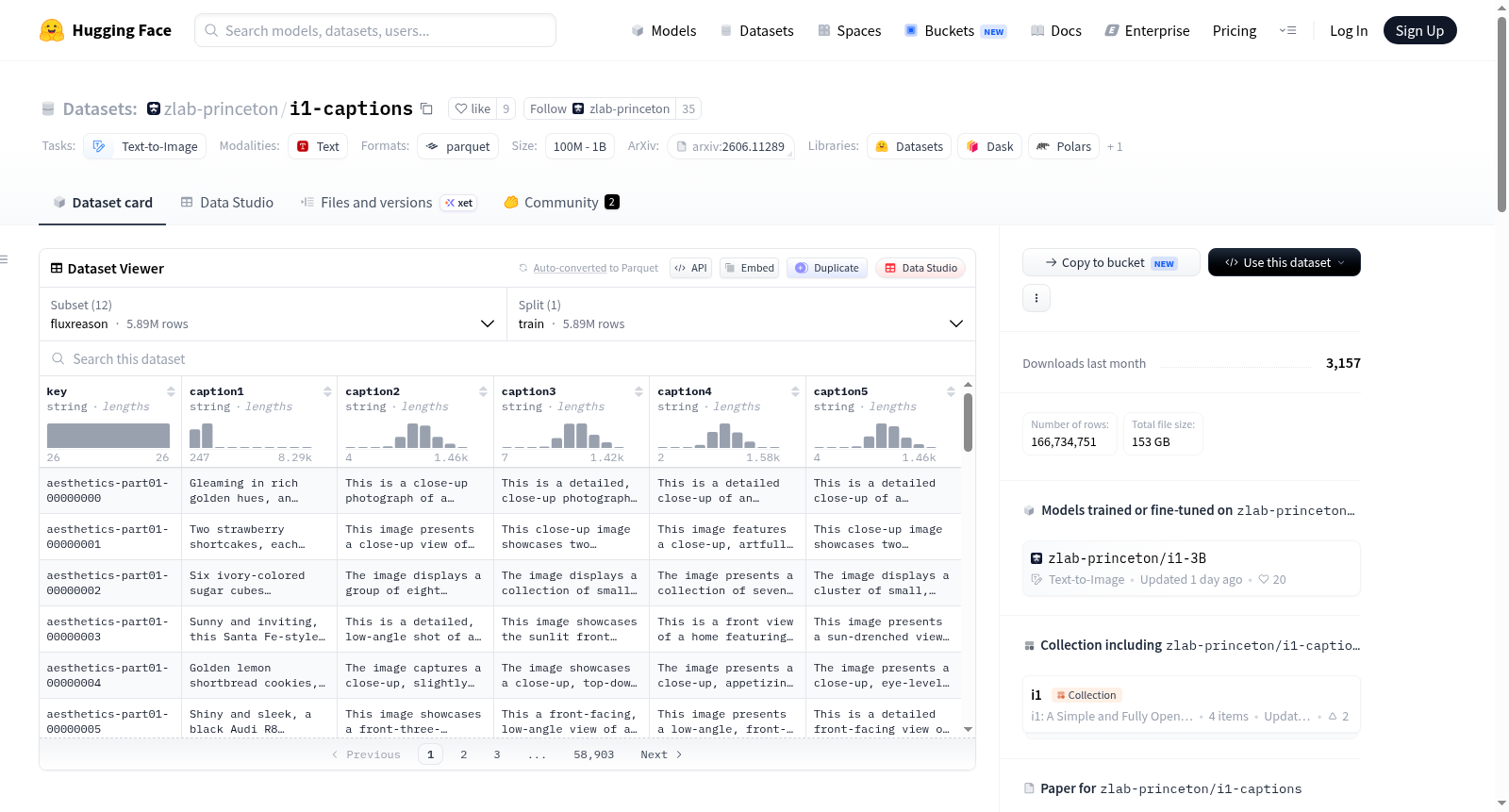Viewport: 1509px width, 812px height.
Task: Open the i1 Collection card
Action: (x=1191, y=704)
